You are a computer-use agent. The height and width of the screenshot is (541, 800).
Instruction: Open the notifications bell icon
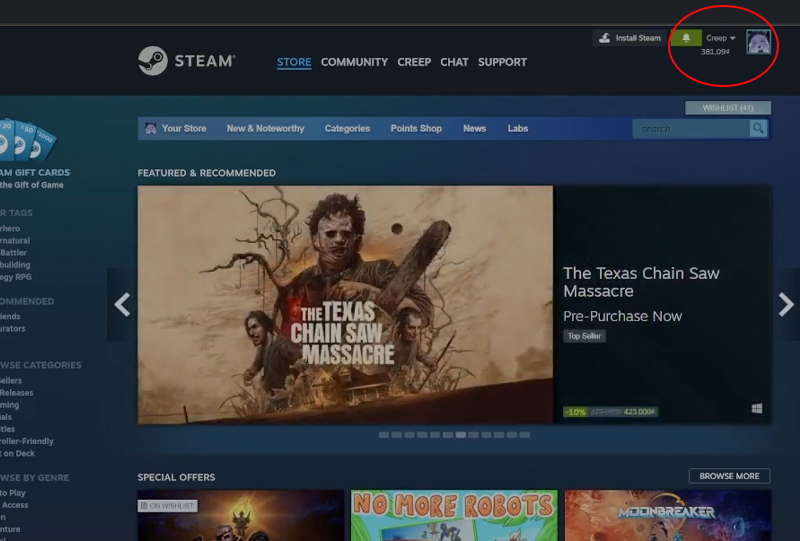pyautogui.click(x=686, y=38)
